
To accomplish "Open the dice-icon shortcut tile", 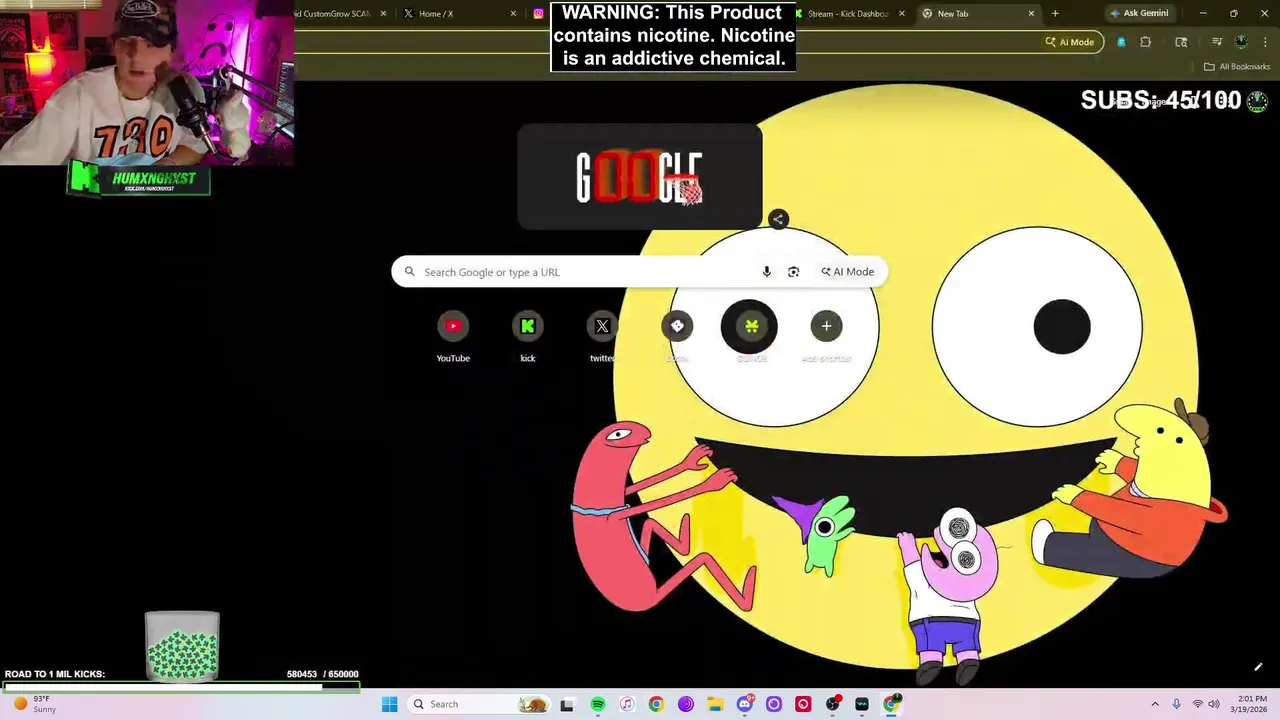I will 677,336.
